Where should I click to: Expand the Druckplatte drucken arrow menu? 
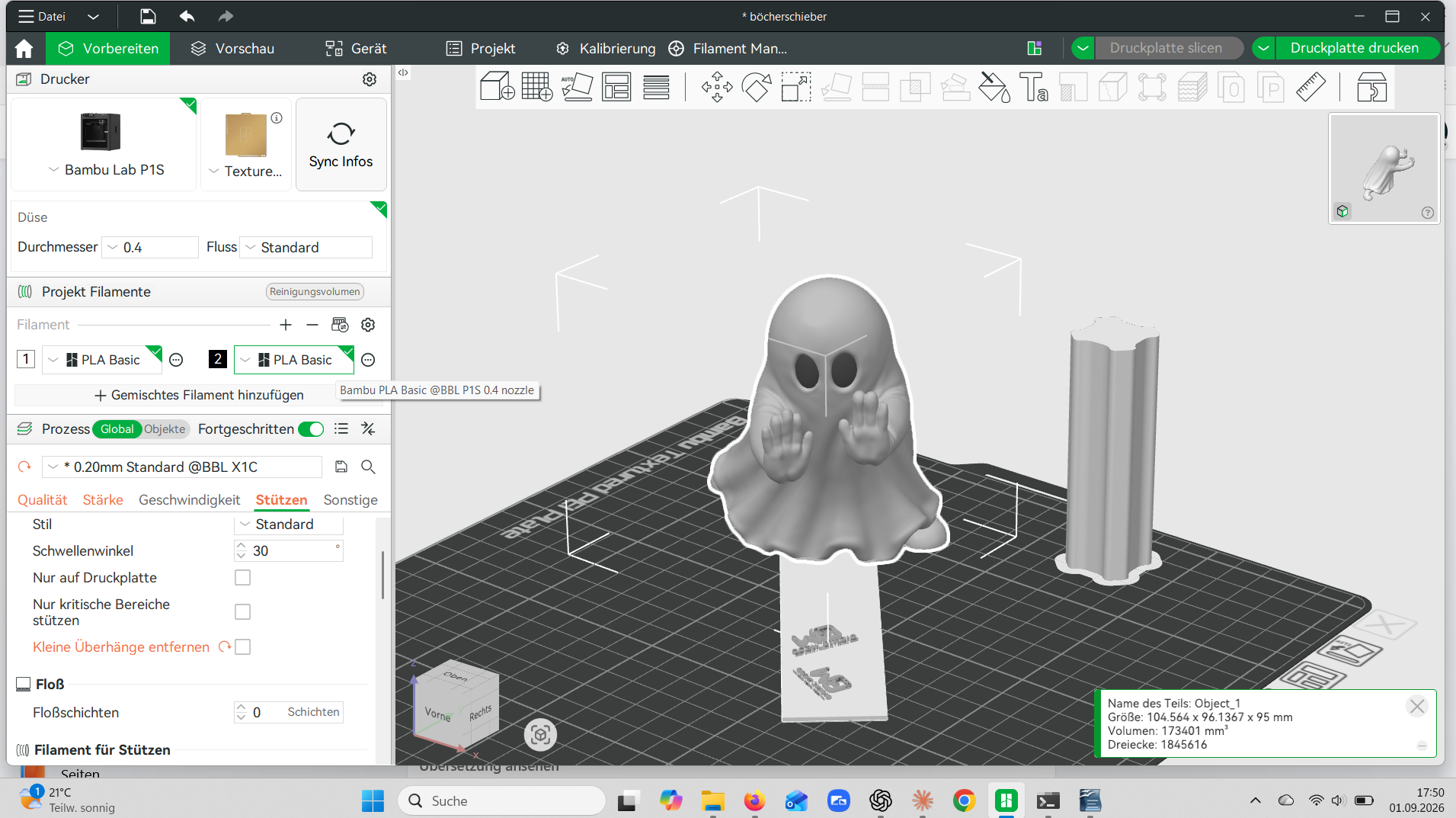click(1263, 48)
